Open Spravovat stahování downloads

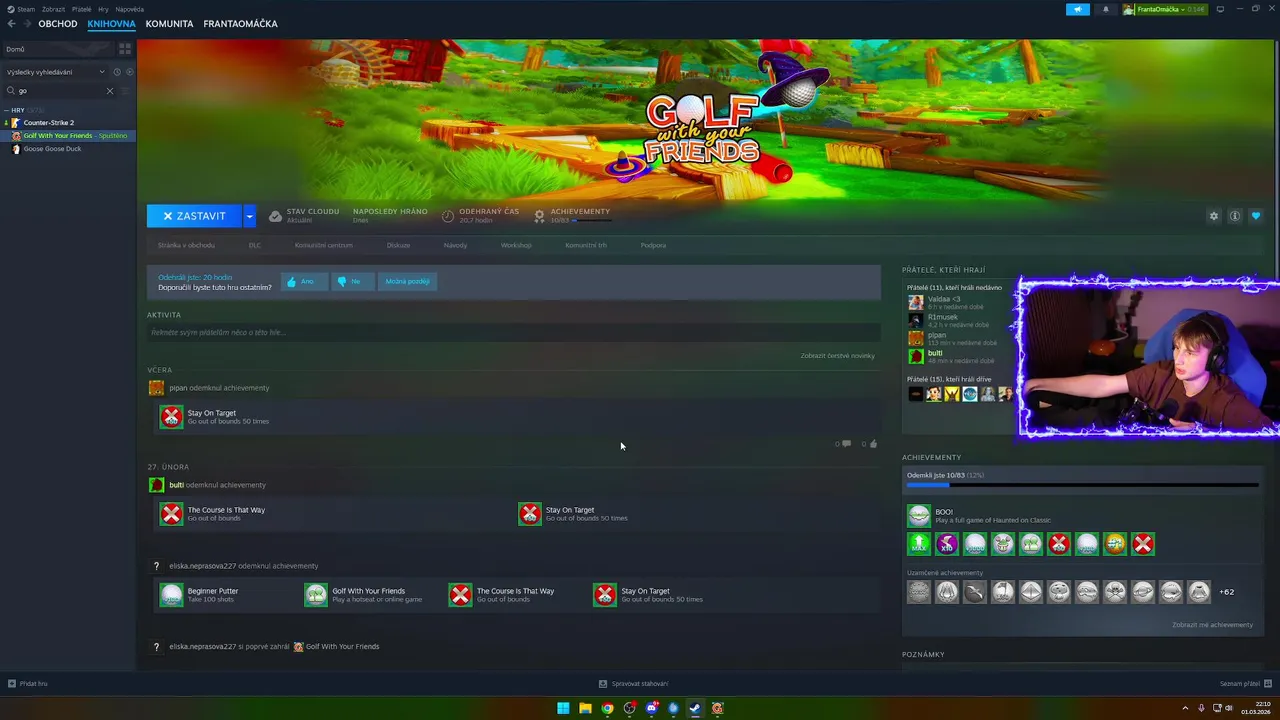click(x=634, y=684)
